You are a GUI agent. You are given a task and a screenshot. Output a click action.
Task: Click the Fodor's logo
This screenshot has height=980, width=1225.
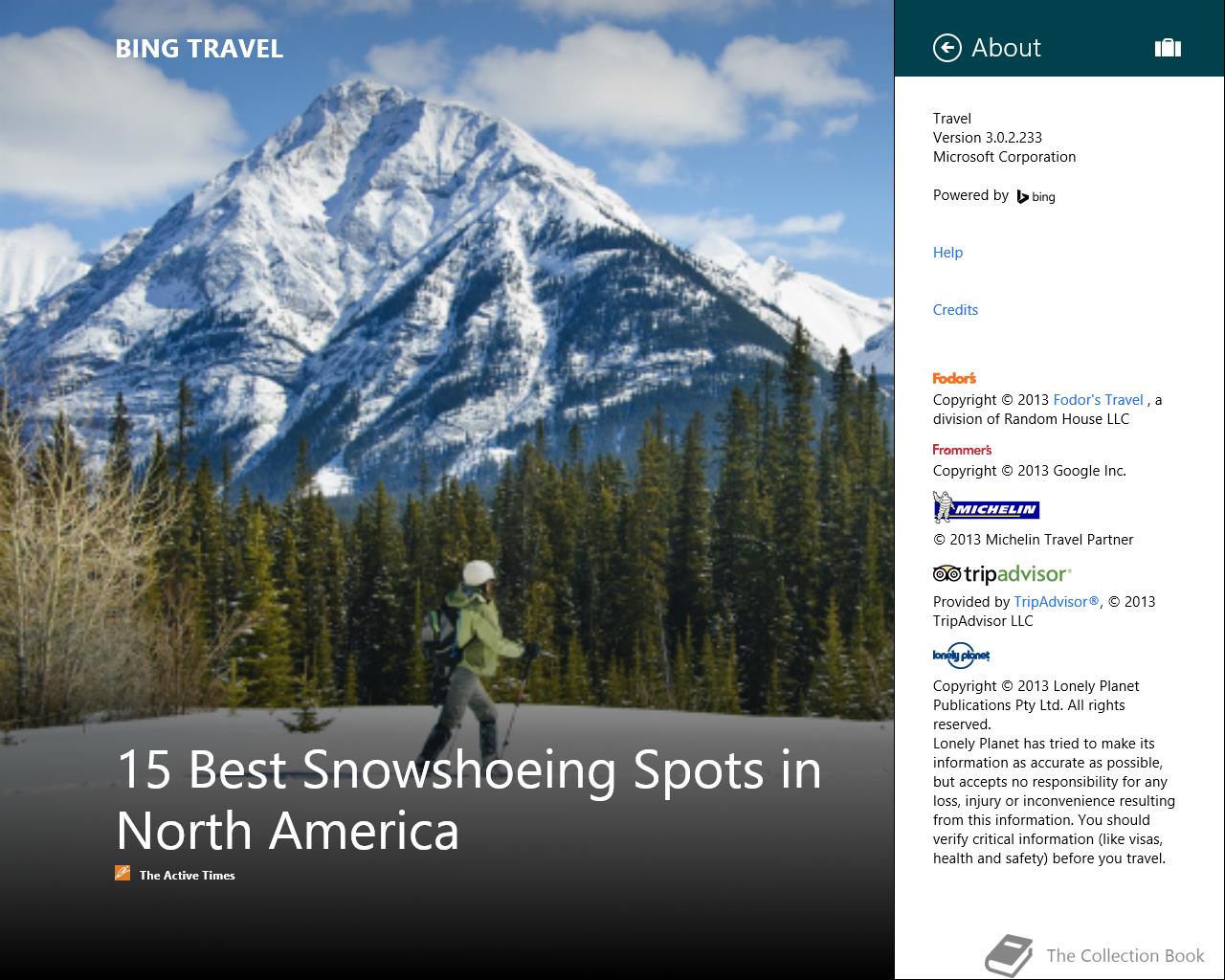tap(954, 378)
